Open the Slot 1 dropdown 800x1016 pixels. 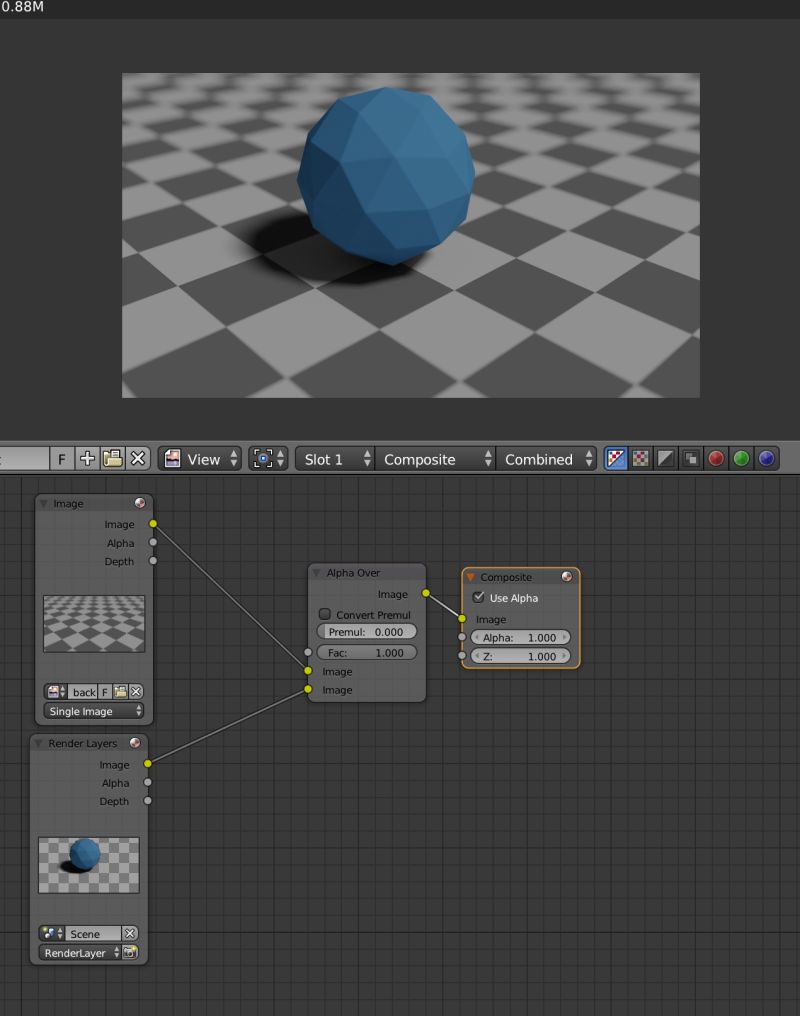(x=330, y=459)
